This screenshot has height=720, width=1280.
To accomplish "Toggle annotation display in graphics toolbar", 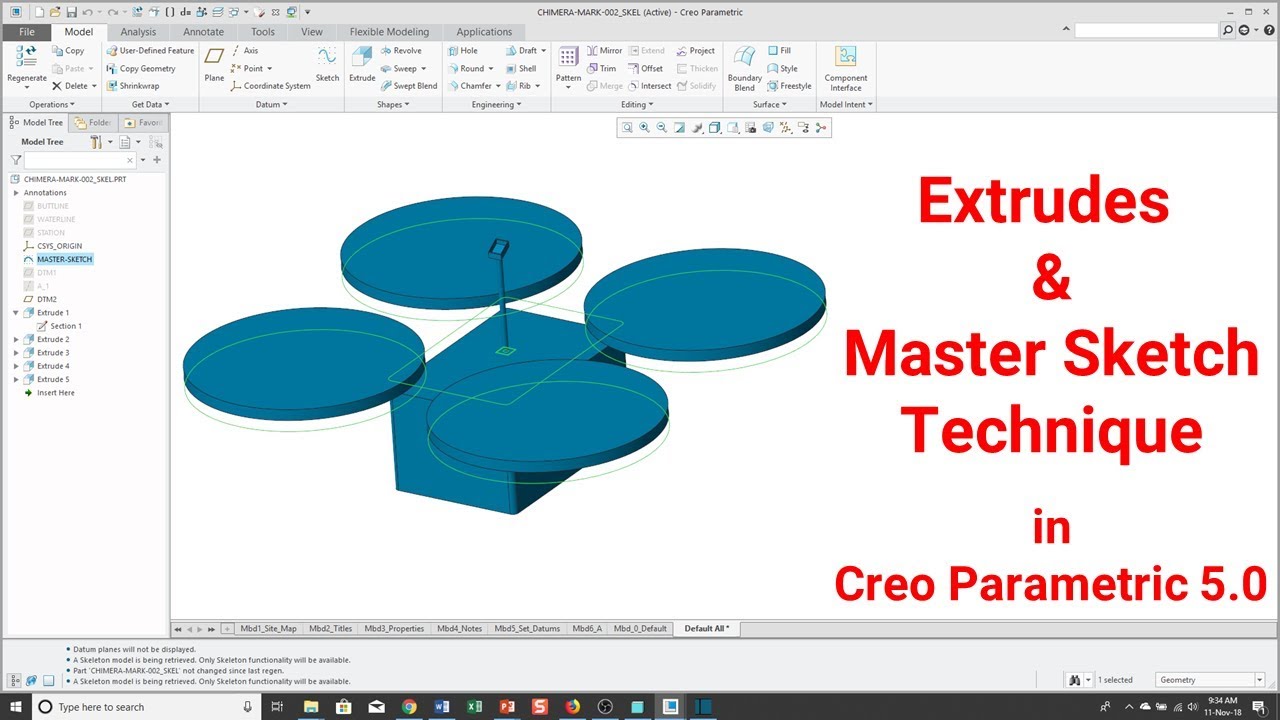I will [803, 127].
